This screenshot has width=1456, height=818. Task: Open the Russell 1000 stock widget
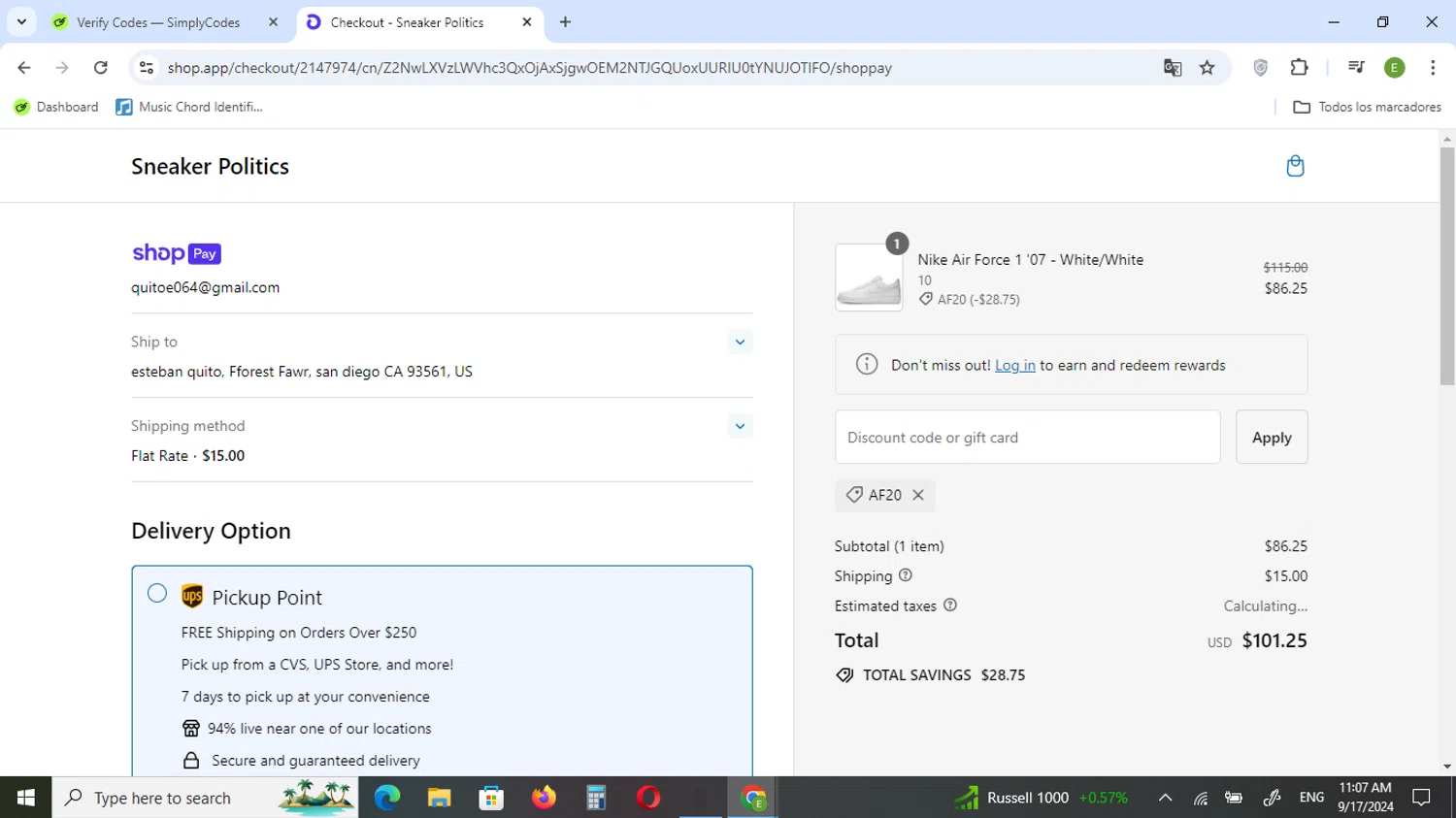1041,798
